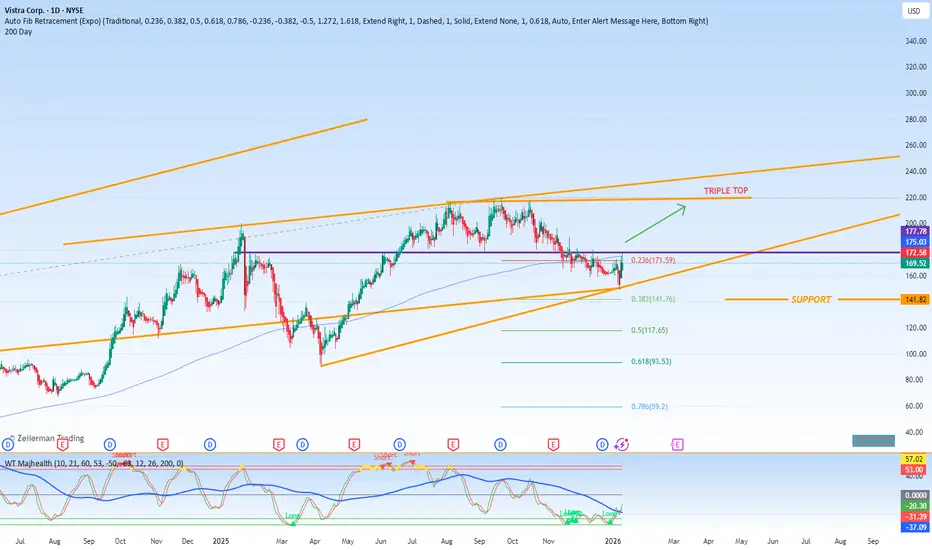This screenshot has height=550, width=932.
Task: Click the 100.00 price scale value
Action: (x=915, y=354)
